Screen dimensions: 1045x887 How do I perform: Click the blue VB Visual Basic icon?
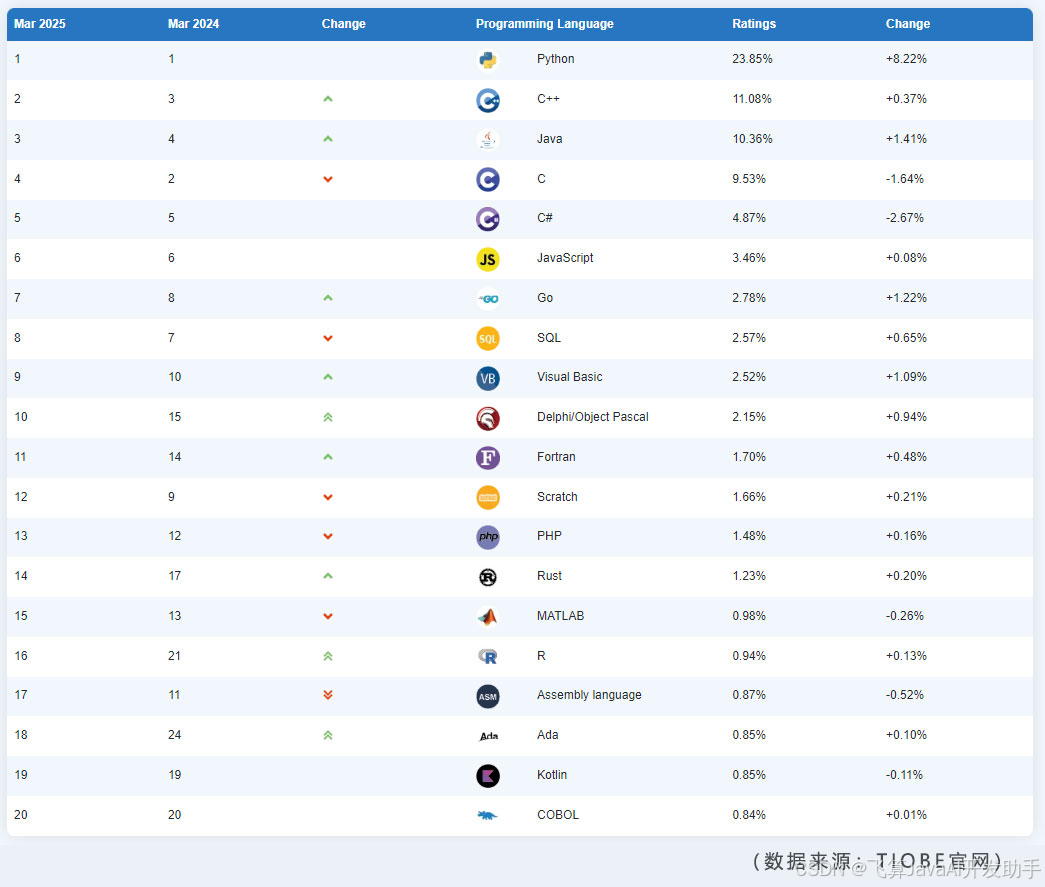coord(488,378)
